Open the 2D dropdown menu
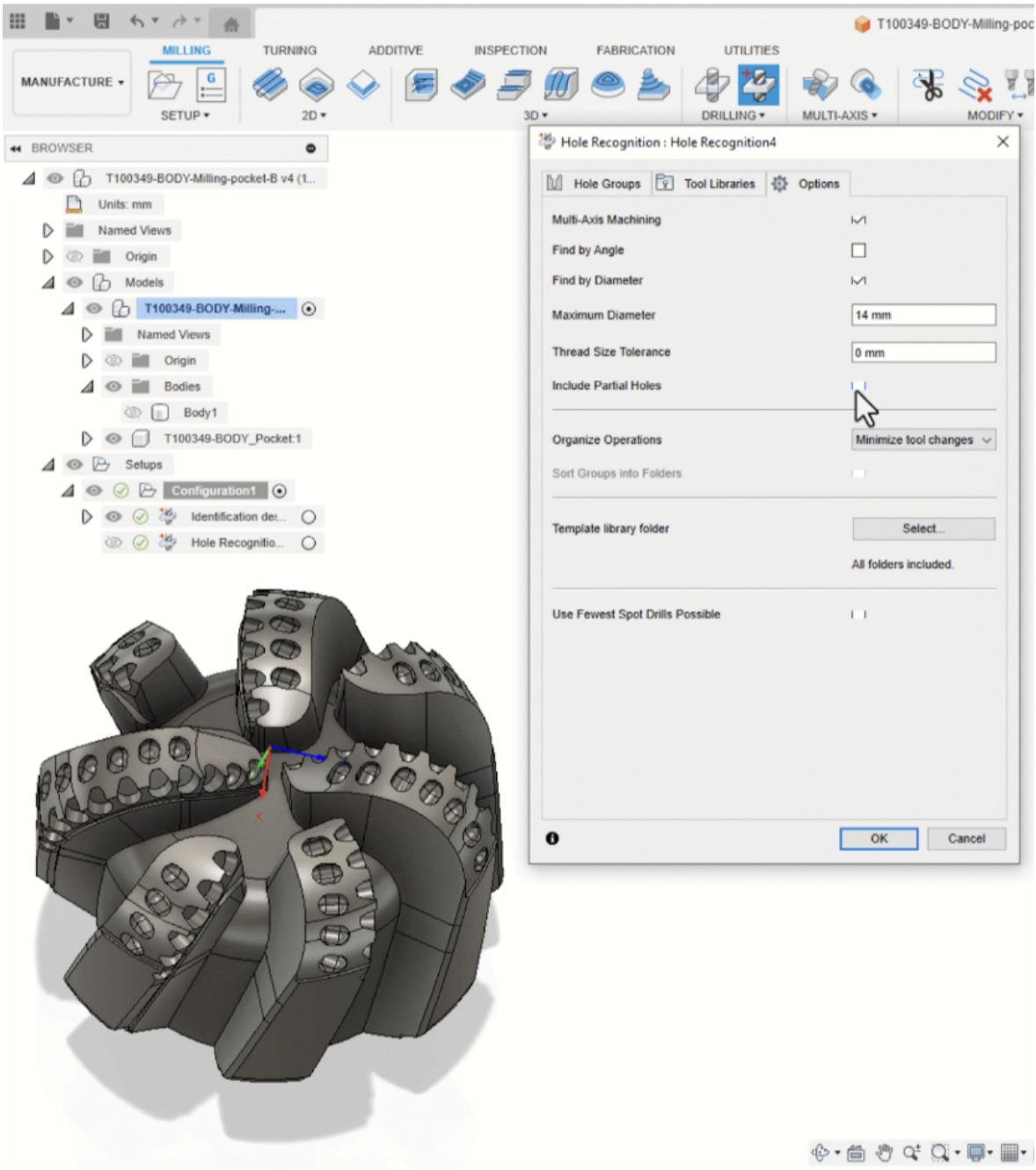The width and height of the screenshot is (1036, 1170). (314, 115)
